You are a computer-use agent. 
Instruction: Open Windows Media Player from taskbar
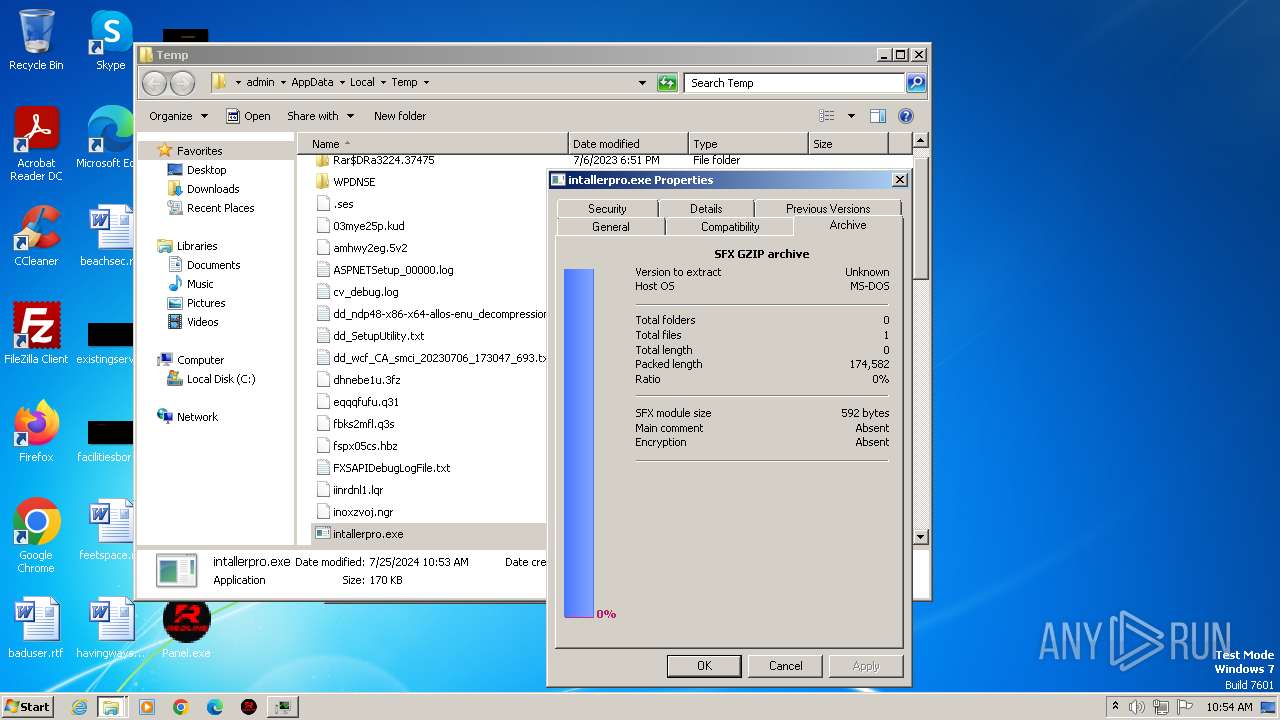147,707
